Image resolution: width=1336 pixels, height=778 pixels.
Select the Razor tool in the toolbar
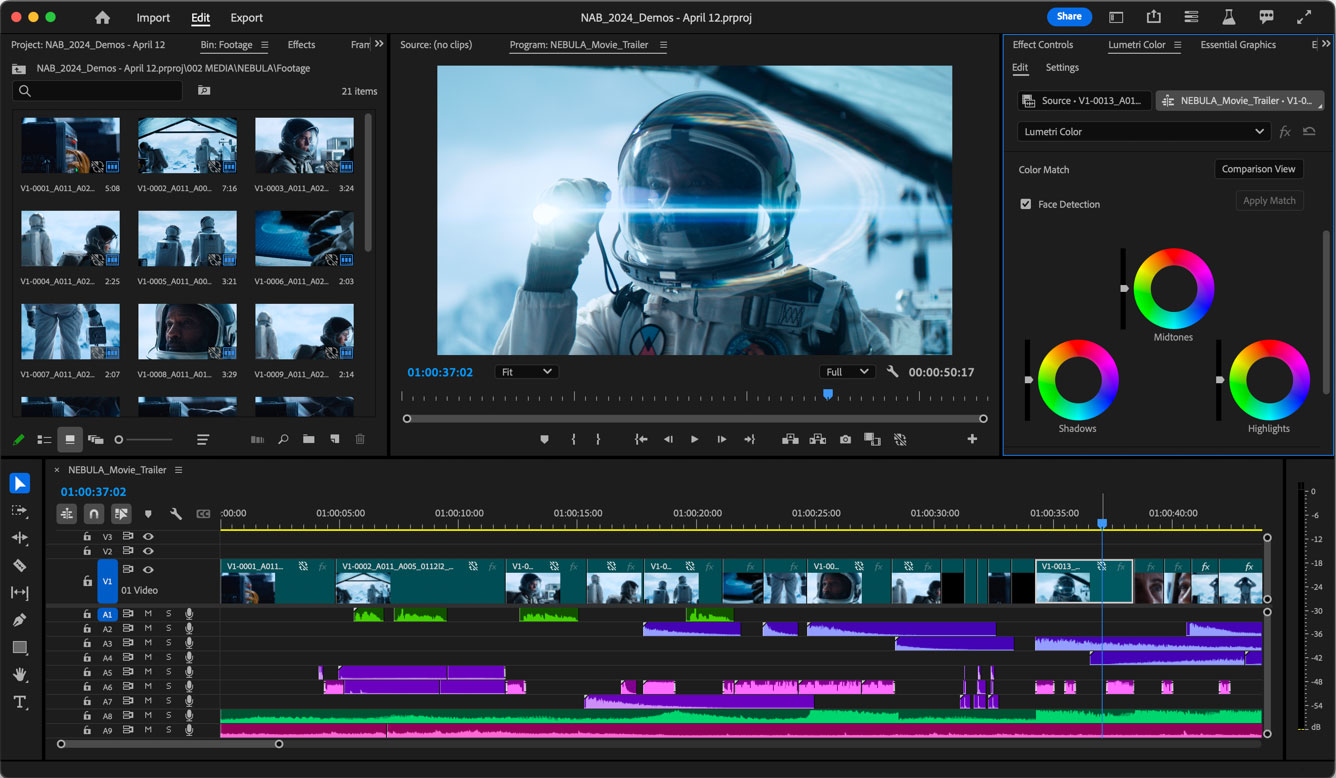point(19,566)
